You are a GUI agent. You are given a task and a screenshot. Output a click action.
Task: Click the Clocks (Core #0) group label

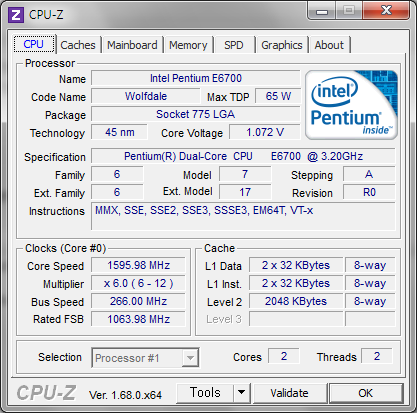tap(66, 248)
